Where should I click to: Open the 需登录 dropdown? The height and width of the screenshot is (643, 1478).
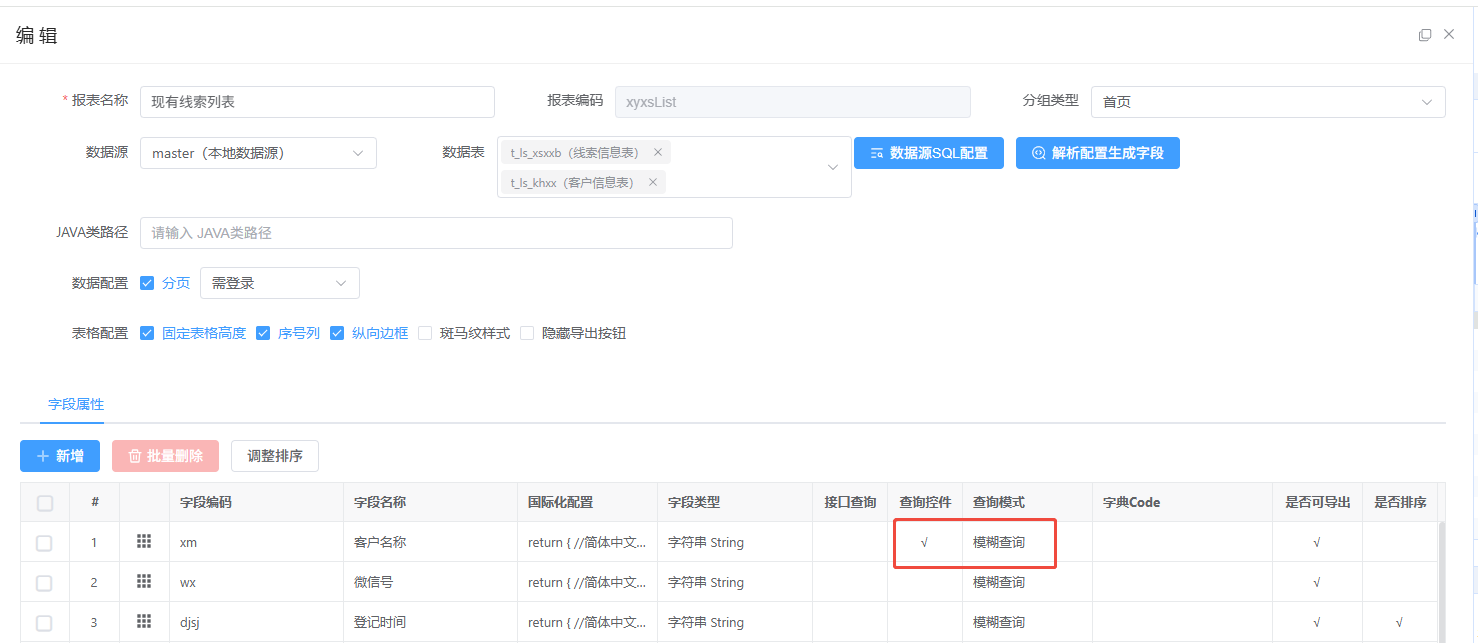click(279, 283)
